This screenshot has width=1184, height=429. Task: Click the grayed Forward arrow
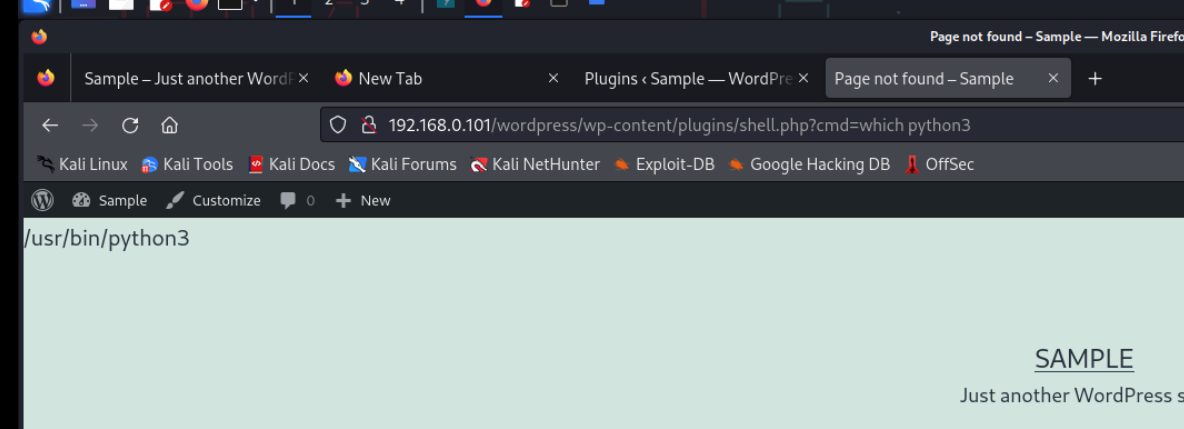coord(90,125)
